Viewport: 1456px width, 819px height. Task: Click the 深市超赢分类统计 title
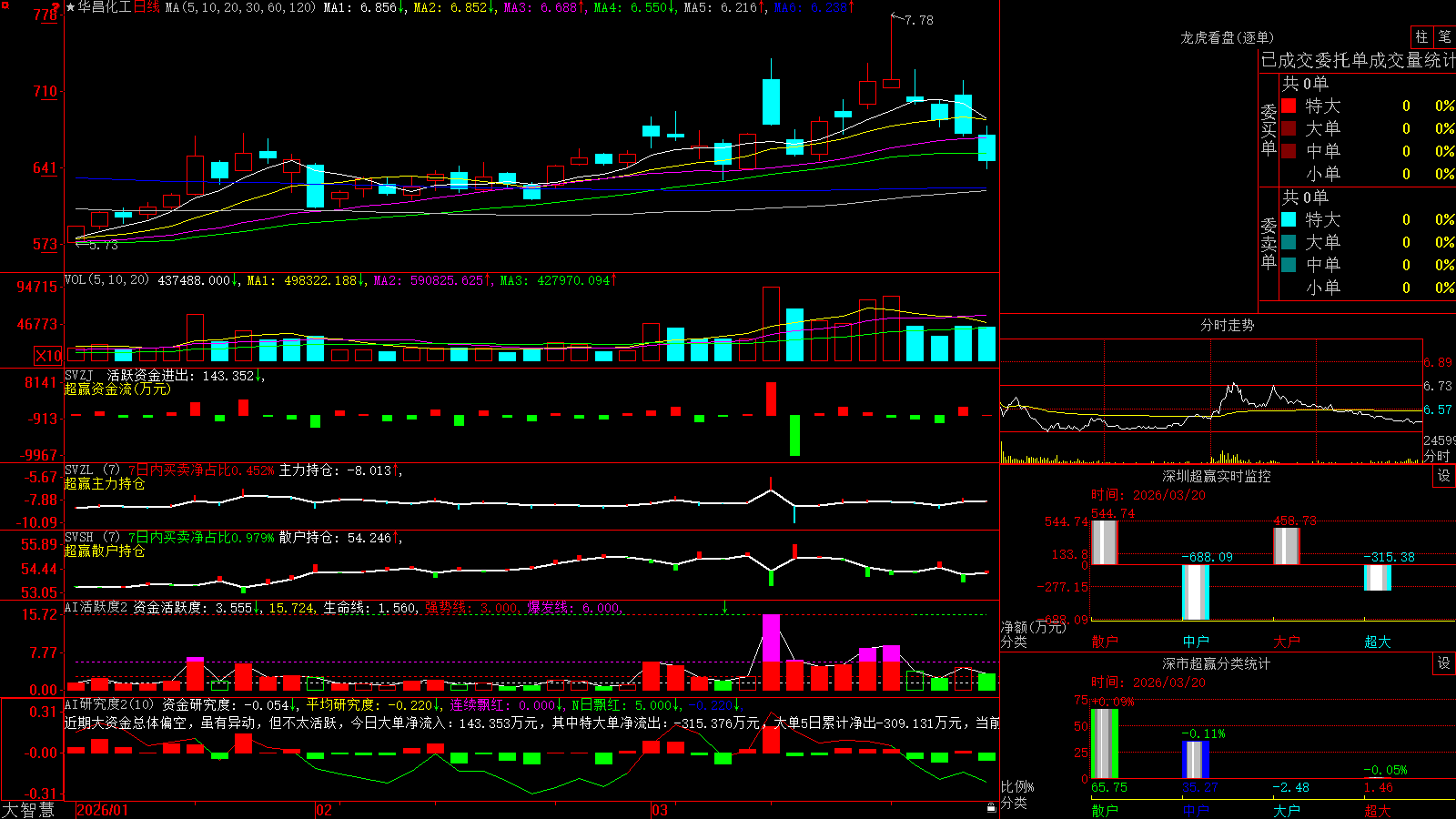coord(1216,663)
